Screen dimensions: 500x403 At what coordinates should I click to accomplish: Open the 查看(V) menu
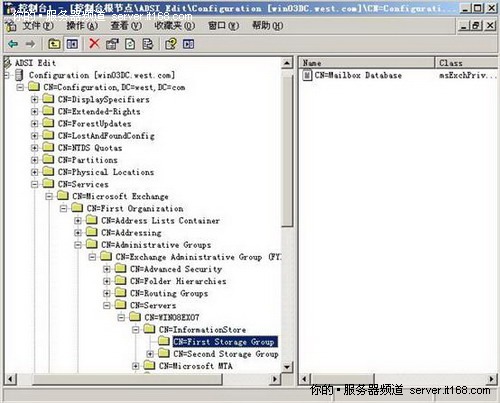(x=126, y=26)
